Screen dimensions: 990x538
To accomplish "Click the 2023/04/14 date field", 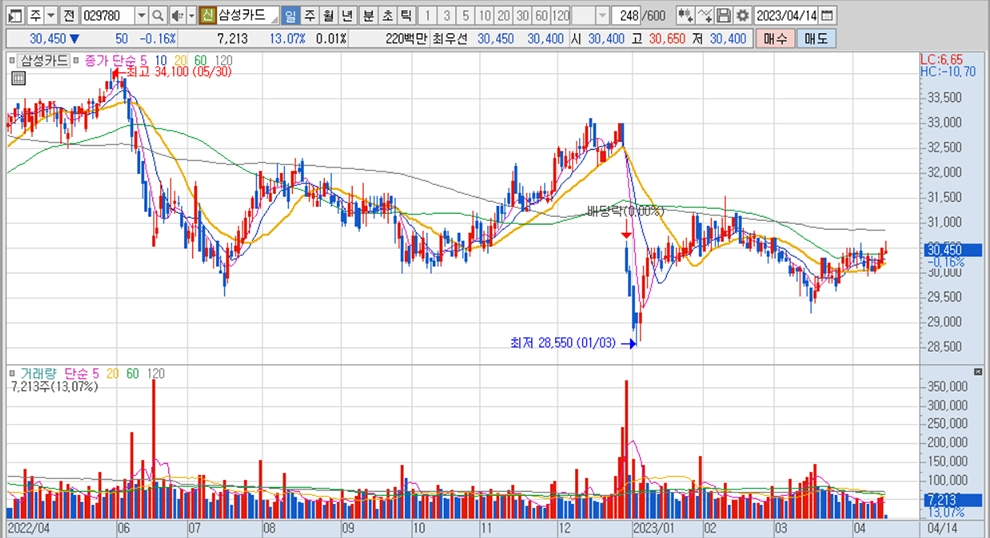I will [785, 16].
